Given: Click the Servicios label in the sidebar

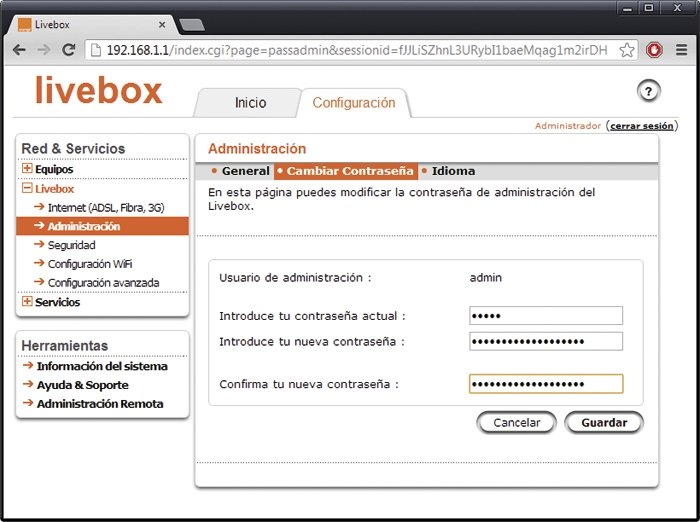Looking at the screenshot, I should pos(58,302).
